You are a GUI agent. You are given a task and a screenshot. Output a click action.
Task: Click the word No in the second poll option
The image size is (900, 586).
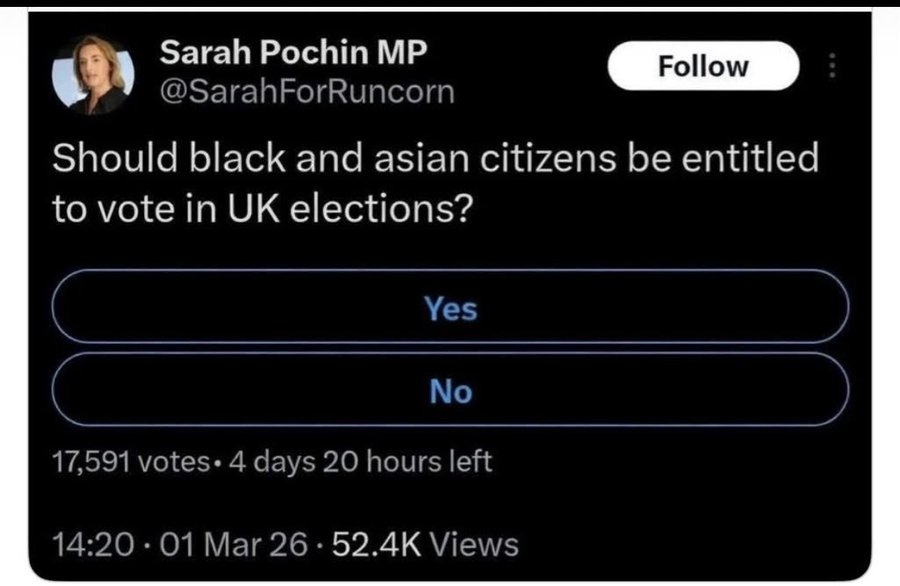click(451, 391)
